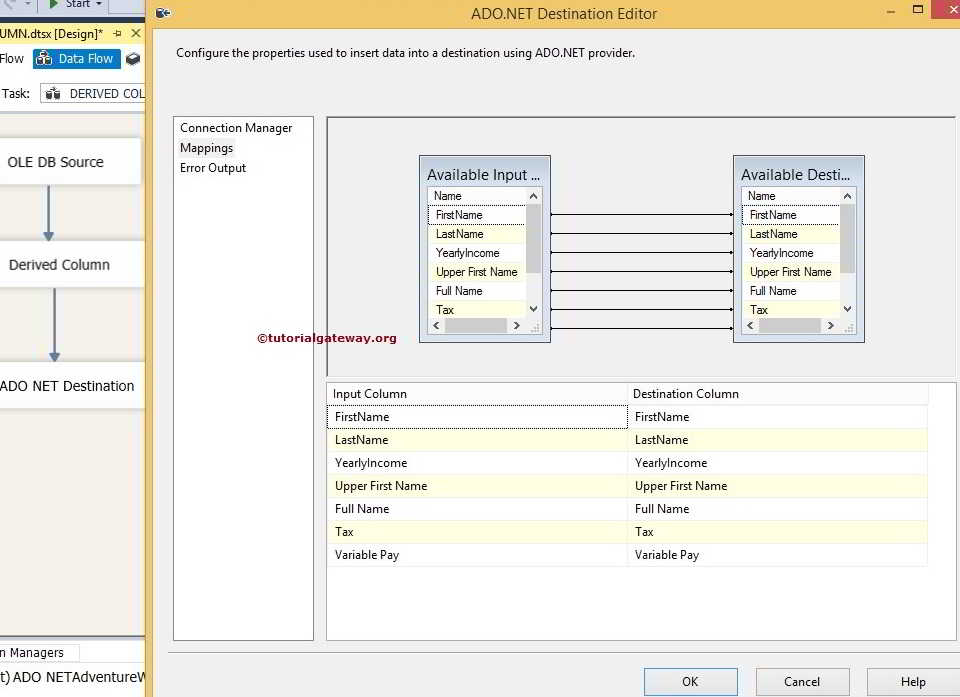Select the Tax row in the mapping grid
Image resolution: width=960 pixels, height=697 pixels.
coord(477,531)
